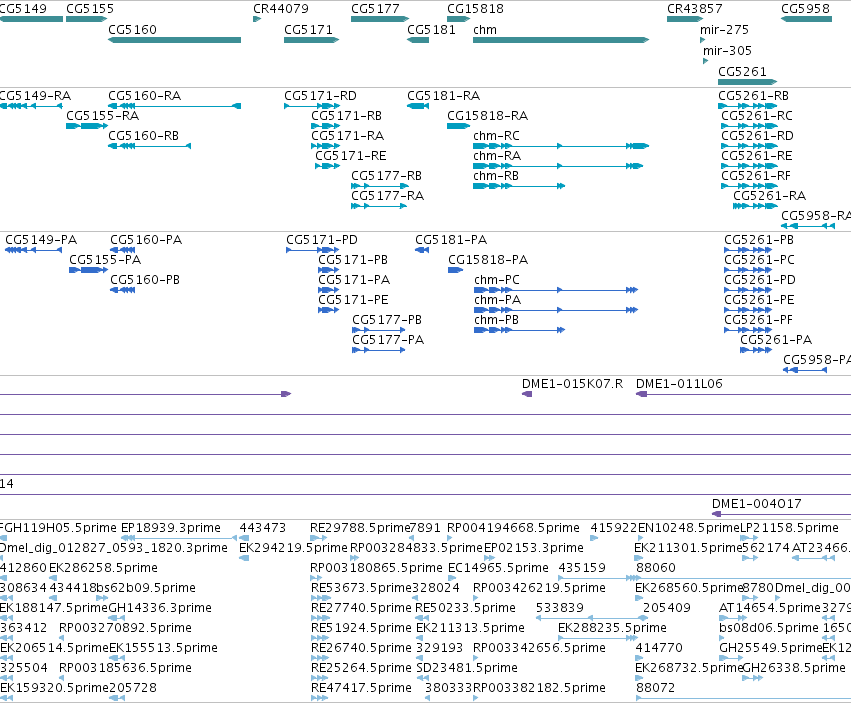This screenshot has height=703, width=851.
Task: Select protein CG5261-PA
Action: pyautogui.click(x=756, y=350)
